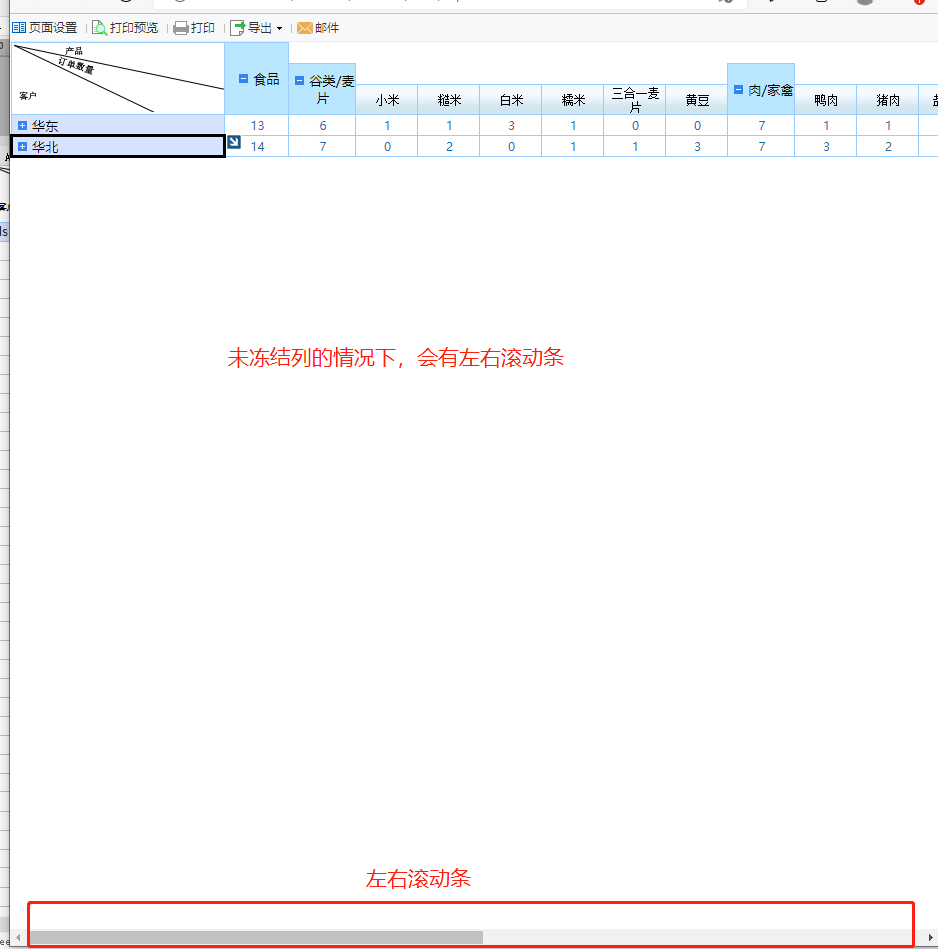Click the blue arrow icon beside 华北
This screenshot has height=949, width=938.
click(x=234, y=142)
